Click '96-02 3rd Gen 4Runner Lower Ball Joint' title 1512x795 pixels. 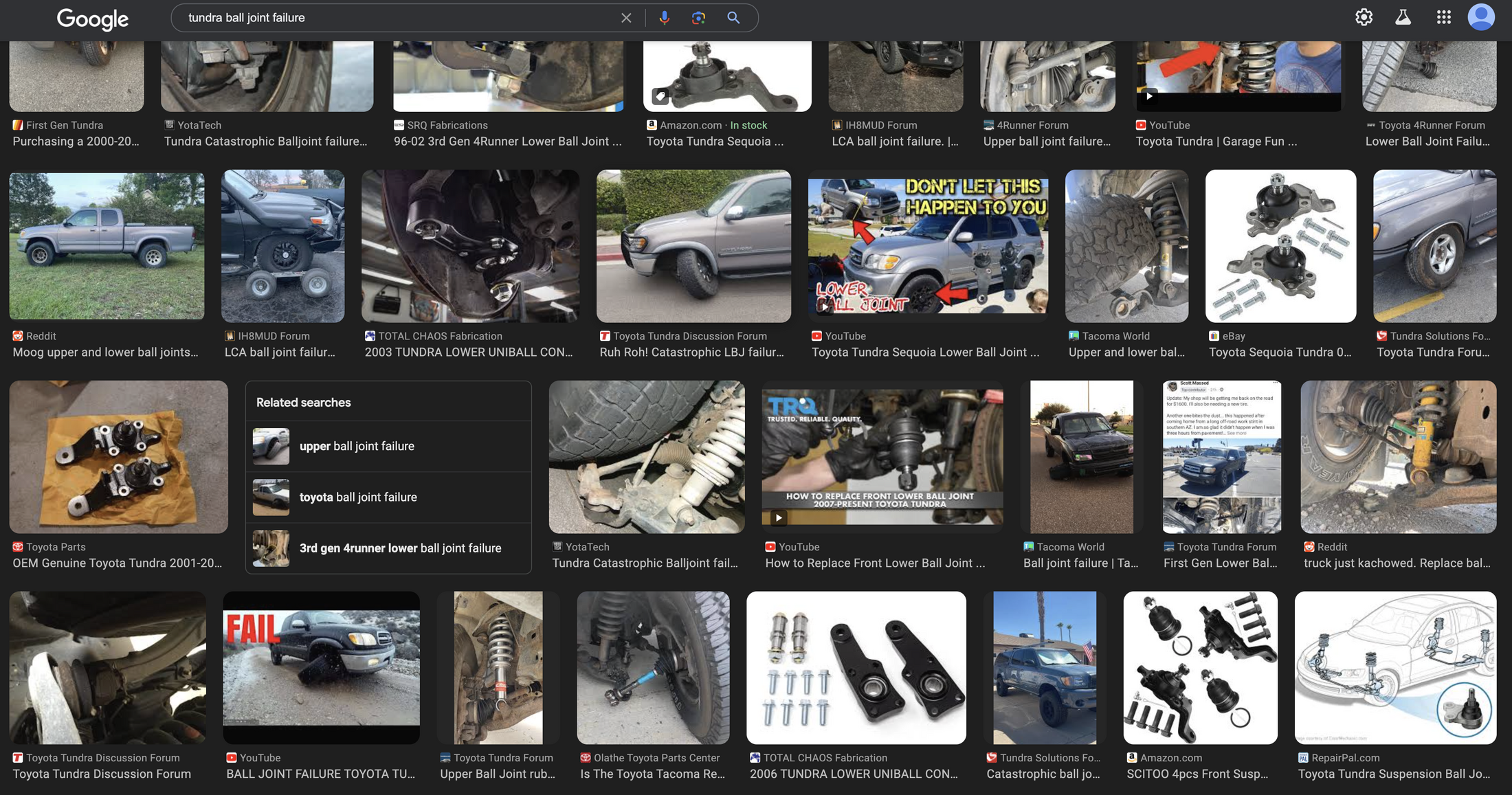click(507, 142)
